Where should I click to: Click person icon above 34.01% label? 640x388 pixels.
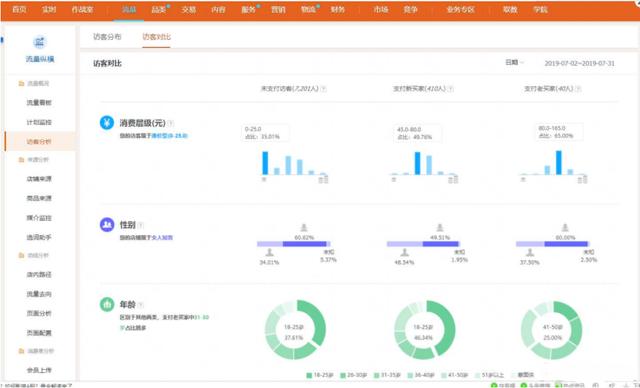click(x=269, y=253)
